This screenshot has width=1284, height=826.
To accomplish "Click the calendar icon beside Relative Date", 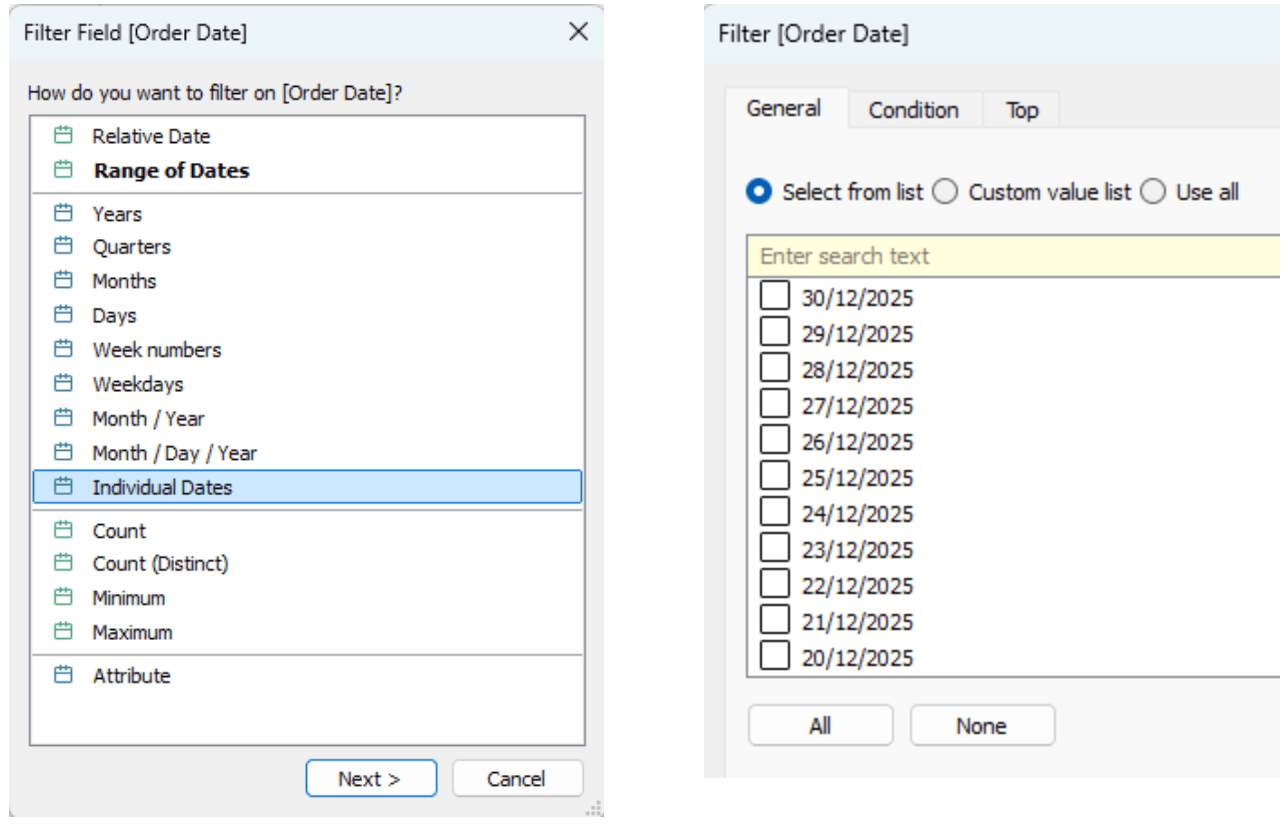I will click(64, 136).
